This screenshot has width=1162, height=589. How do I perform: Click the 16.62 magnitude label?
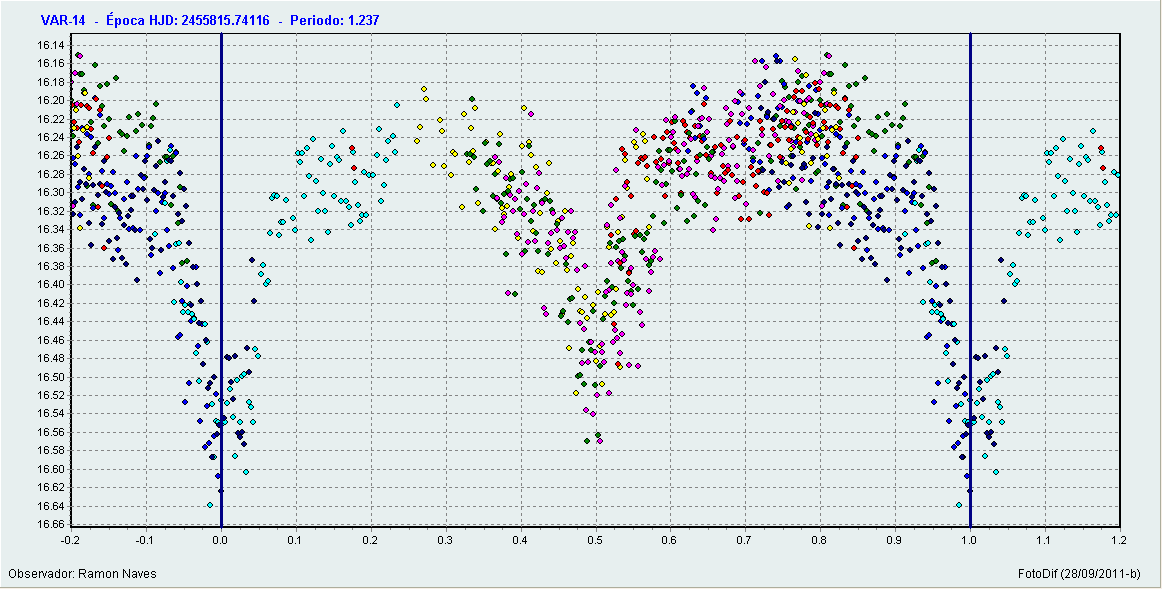click(50, 487)
